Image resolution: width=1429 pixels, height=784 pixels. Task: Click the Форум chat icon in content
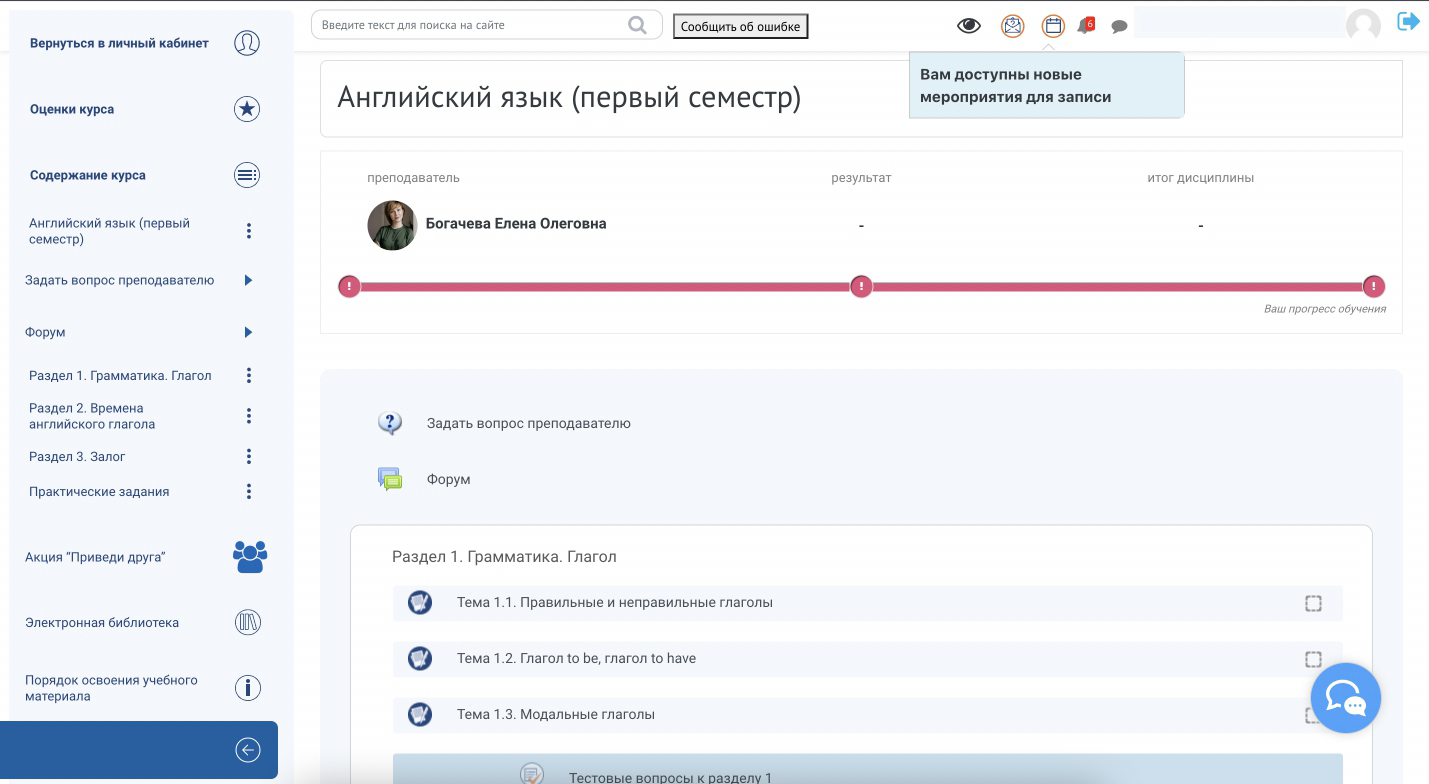pyautogui.click(x=390, y=479)
